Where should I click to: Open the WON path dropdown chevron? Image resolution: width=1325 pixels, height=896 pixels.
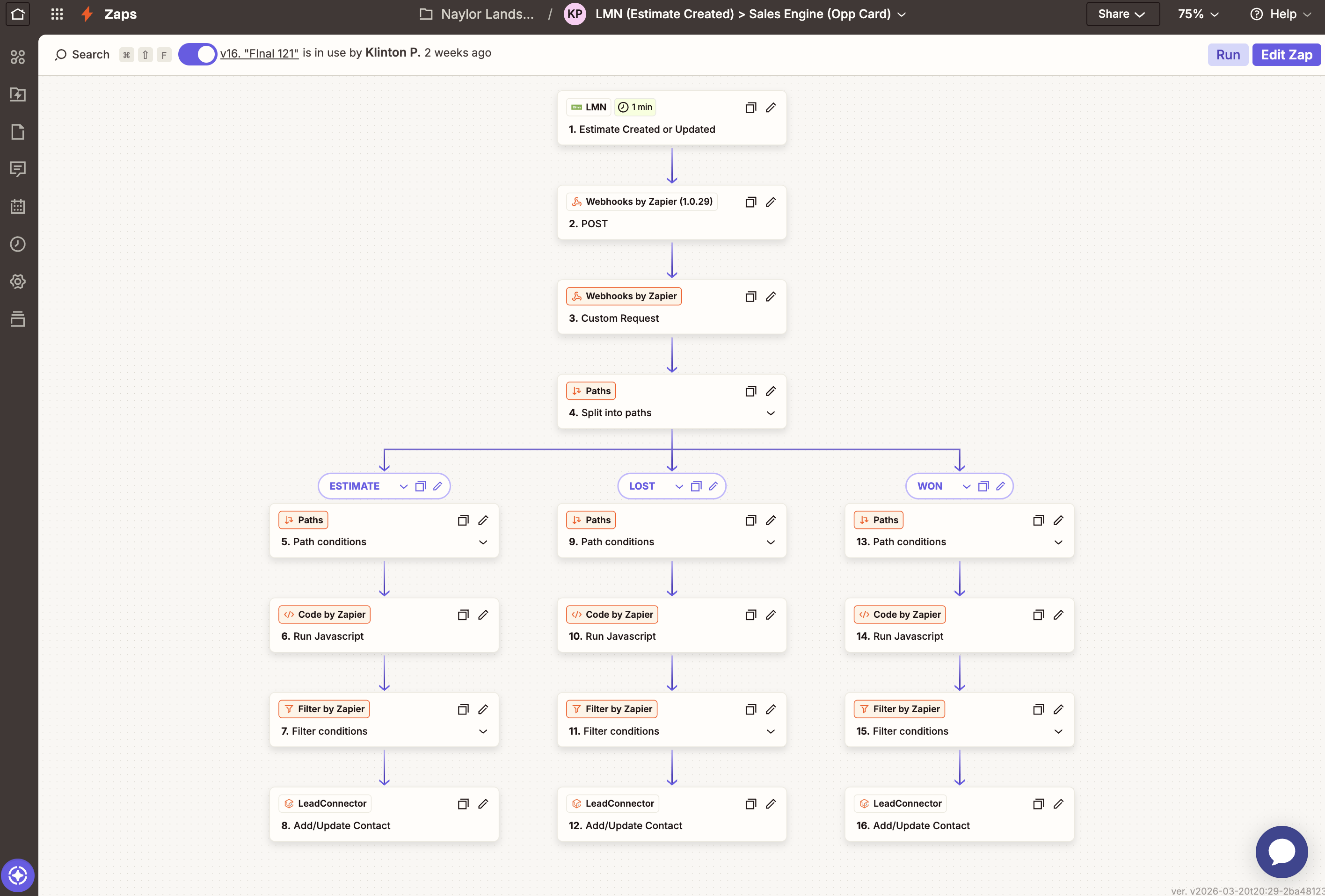tap(967, 486)
